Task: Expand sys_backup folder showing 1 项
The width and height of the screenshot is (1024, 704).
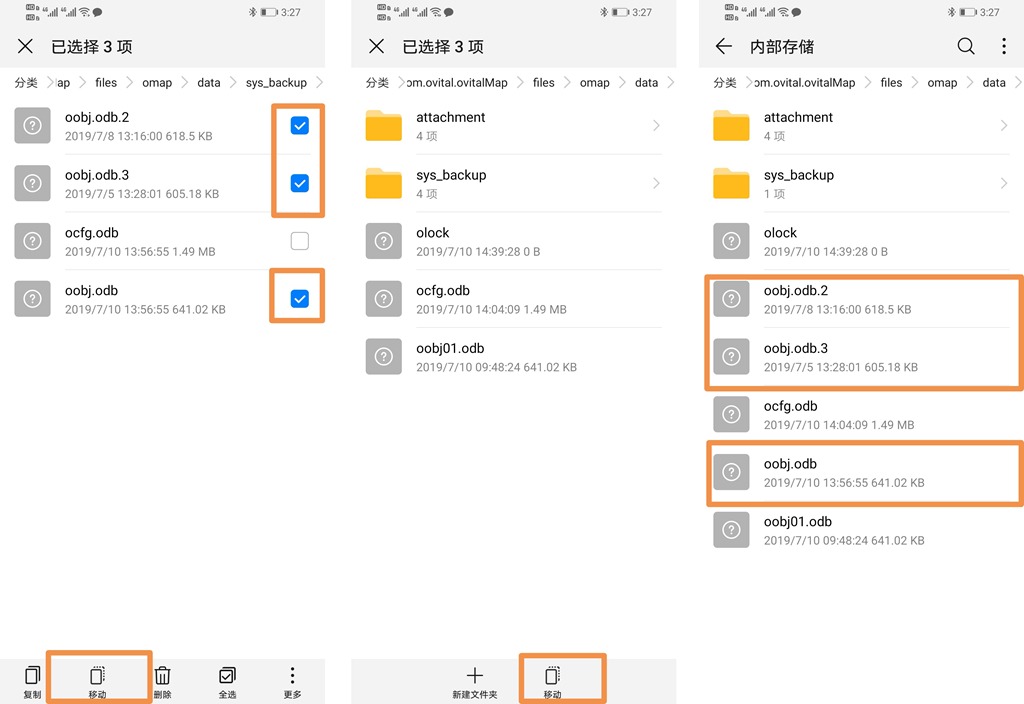Action: point(861,183)
